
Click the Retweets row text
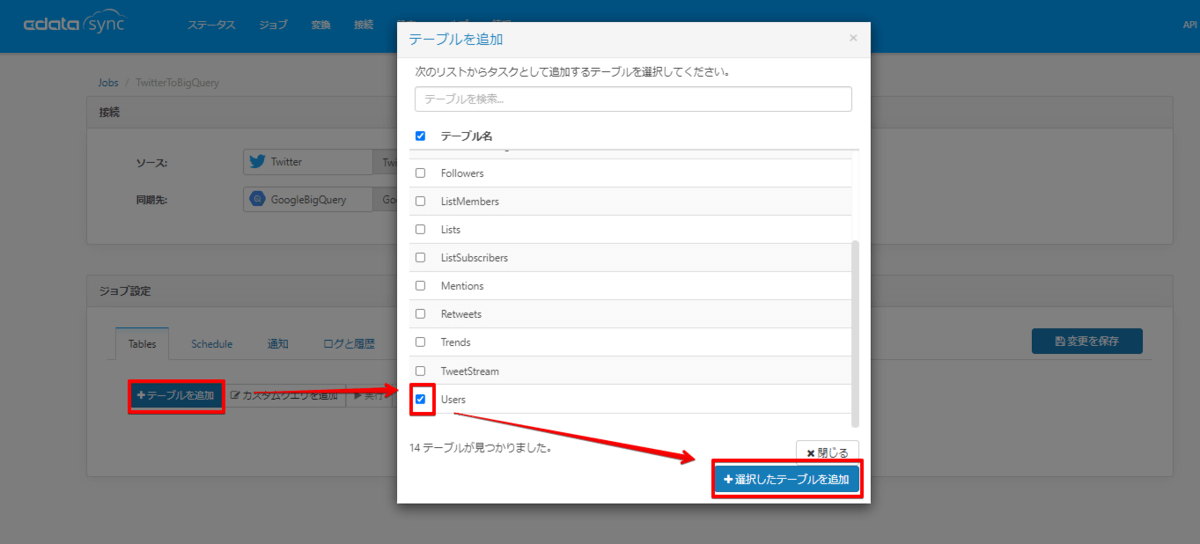point(461,314)
